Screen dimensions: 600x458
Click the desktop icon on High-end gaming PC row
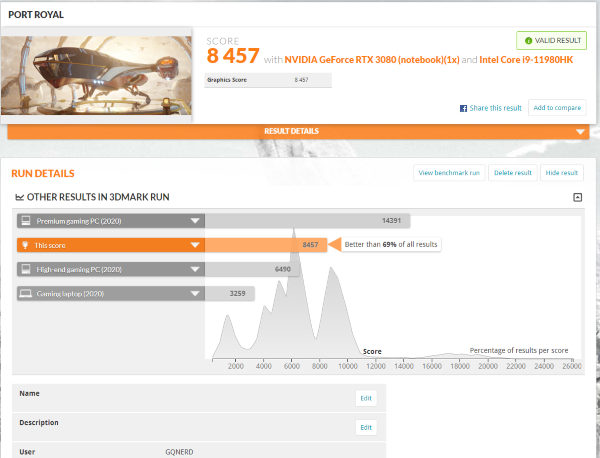26,269
